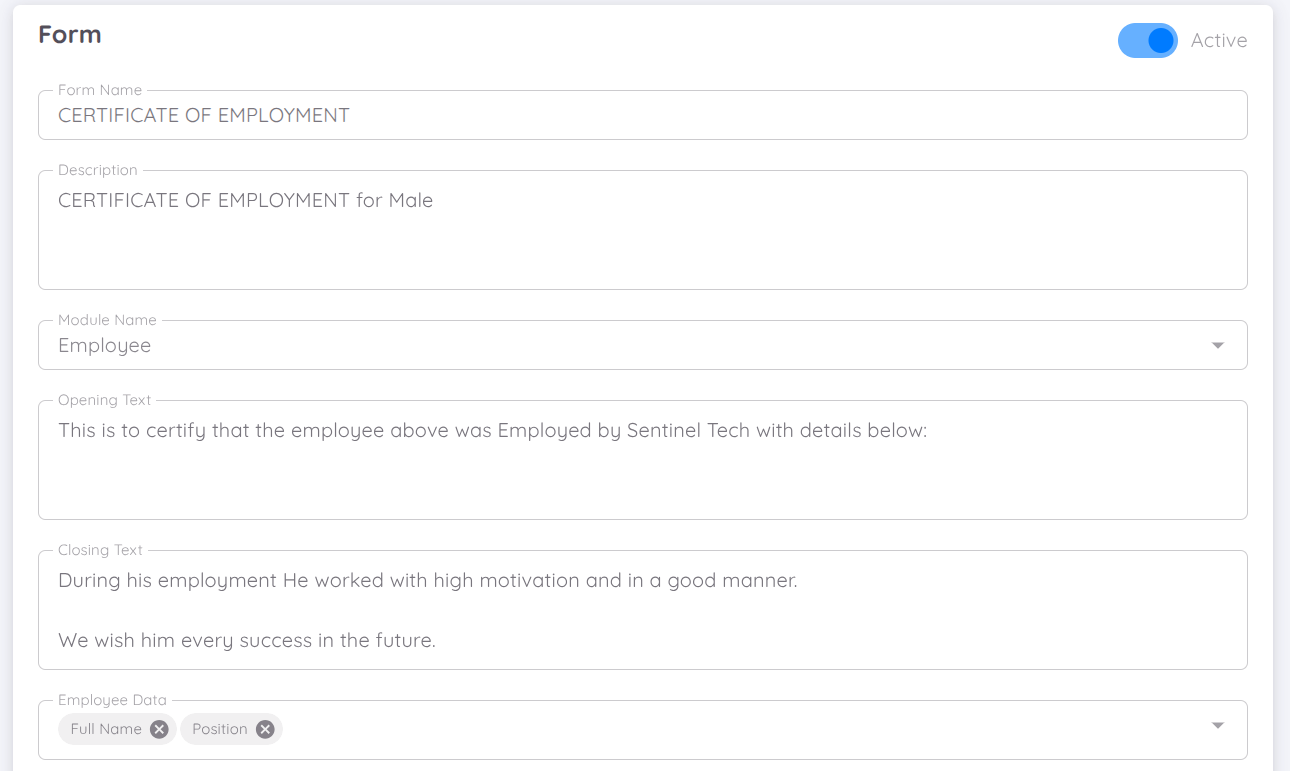The width and height of the screenshot is (1290, 771).
Task: Select the Position chip label
Action: [x=219, y=729]
